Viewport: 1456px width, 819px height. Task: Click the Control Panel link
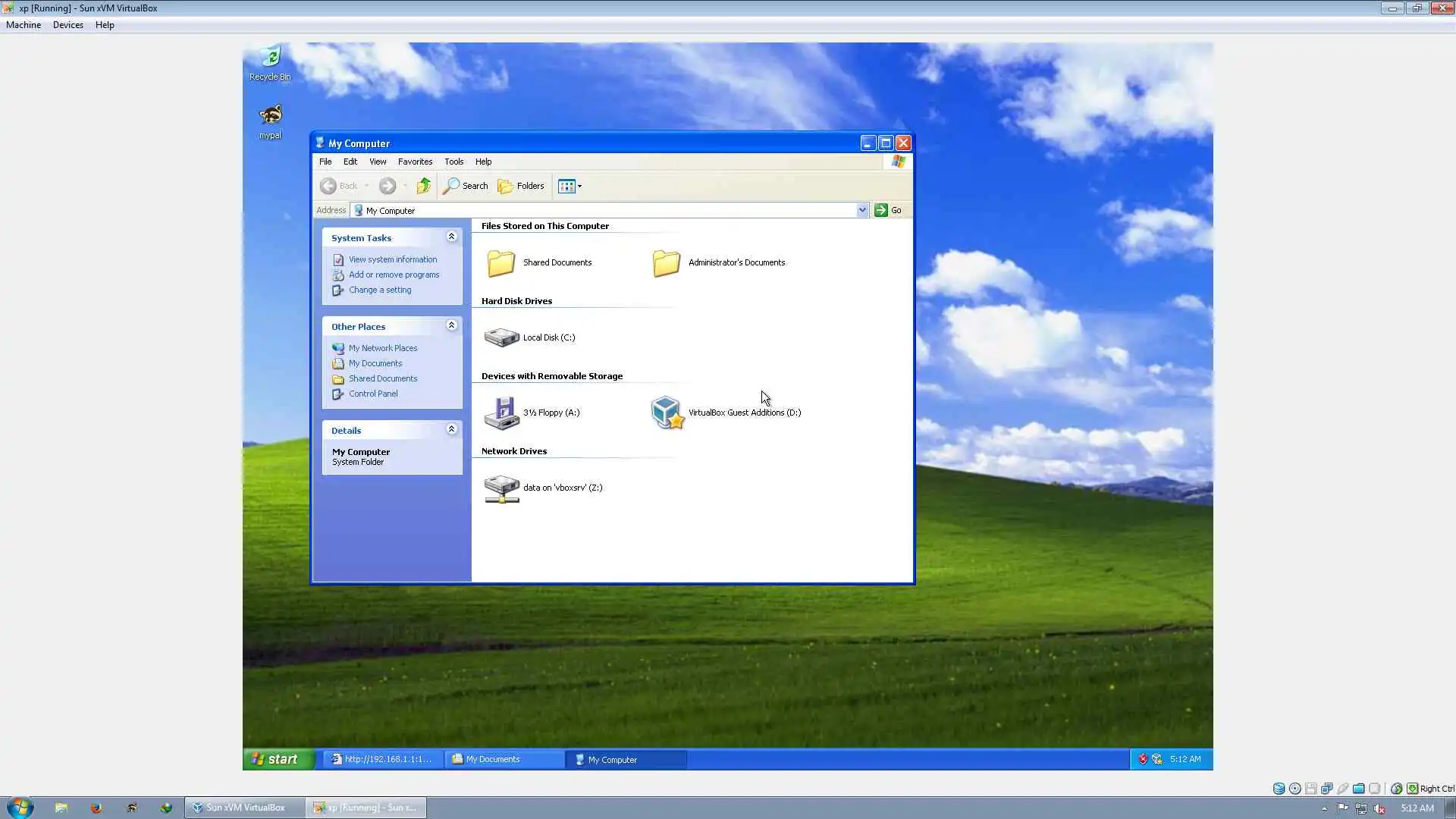[372, 394]
